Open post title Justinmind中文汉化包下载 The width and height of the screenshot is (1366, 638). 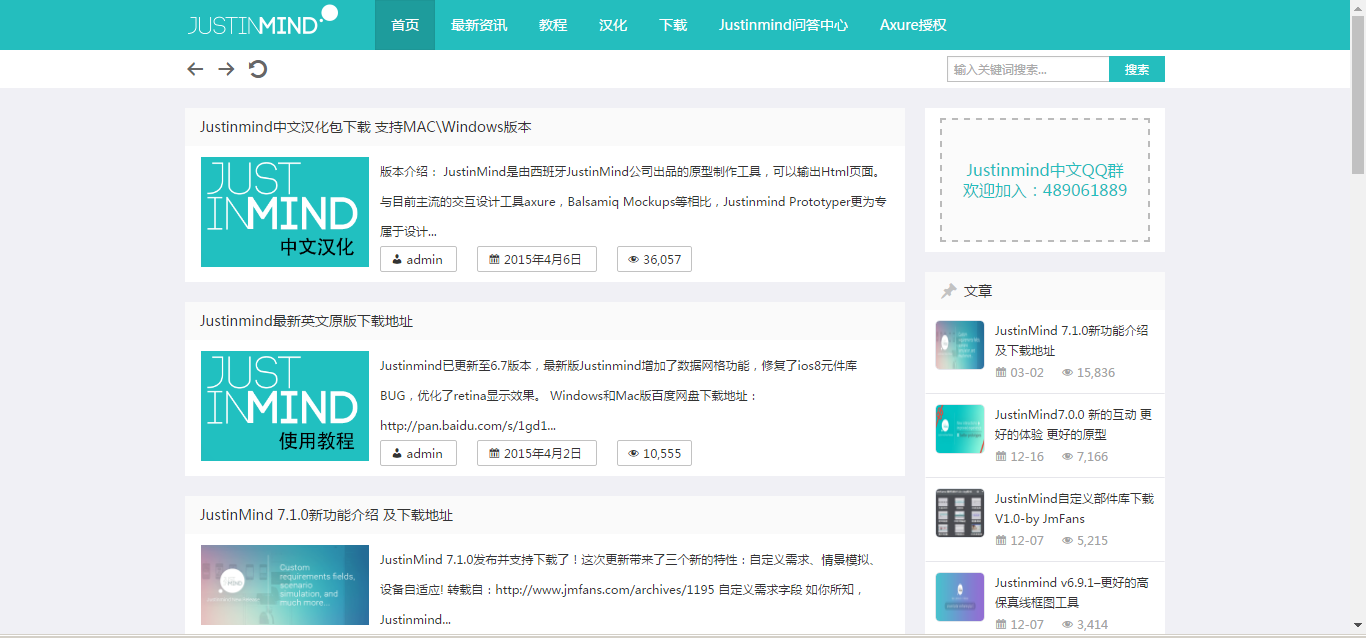point(366,127)
